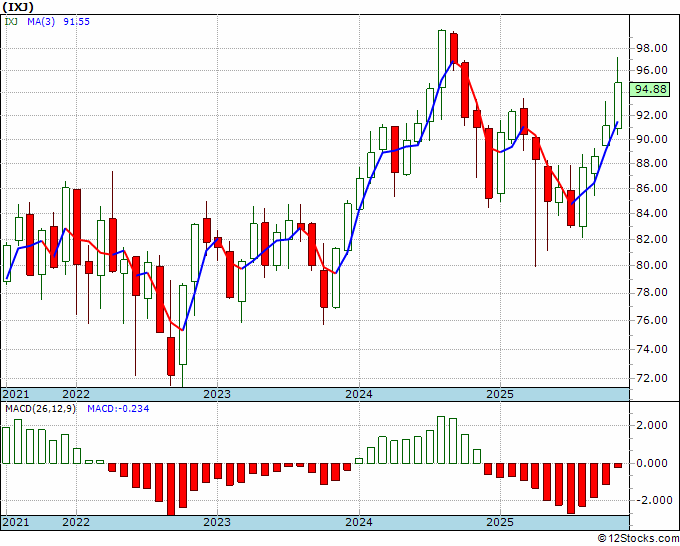This screenshot has width=680, height=546.
Task: Click the 82.00 price axis label
Action: click(x=651, y=239)
